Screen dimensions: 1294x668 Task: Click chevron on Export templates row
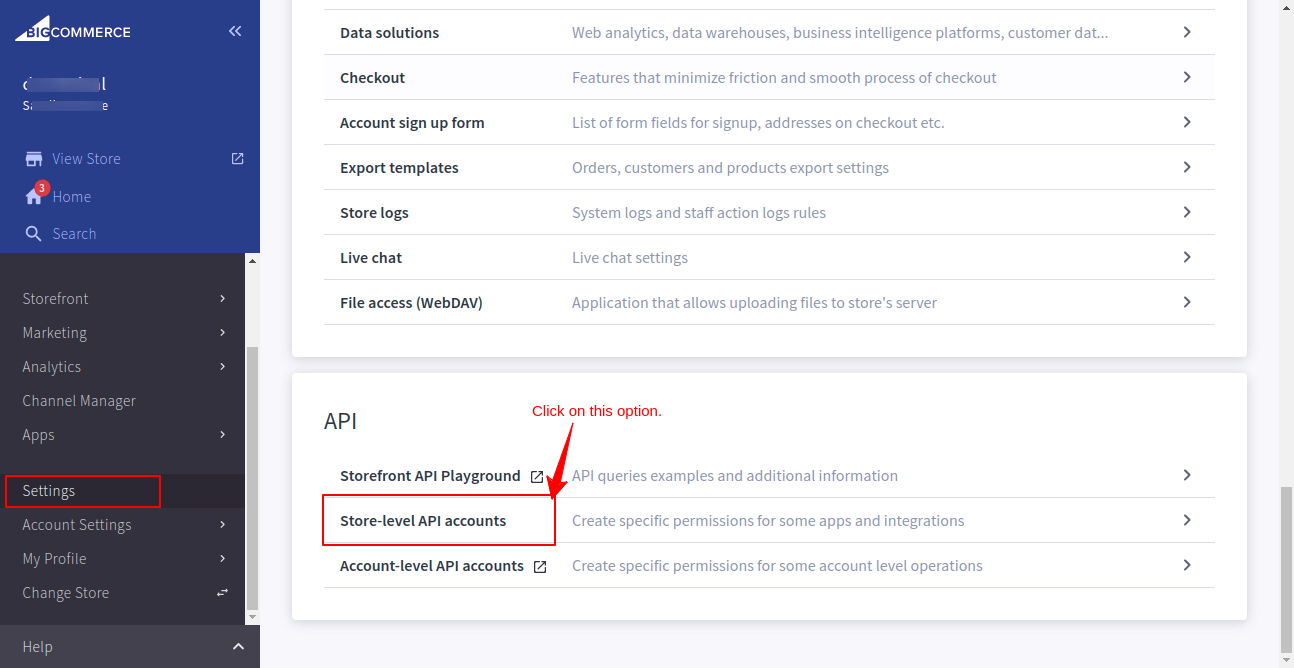pyautogui.click(x=1187, y=167)
